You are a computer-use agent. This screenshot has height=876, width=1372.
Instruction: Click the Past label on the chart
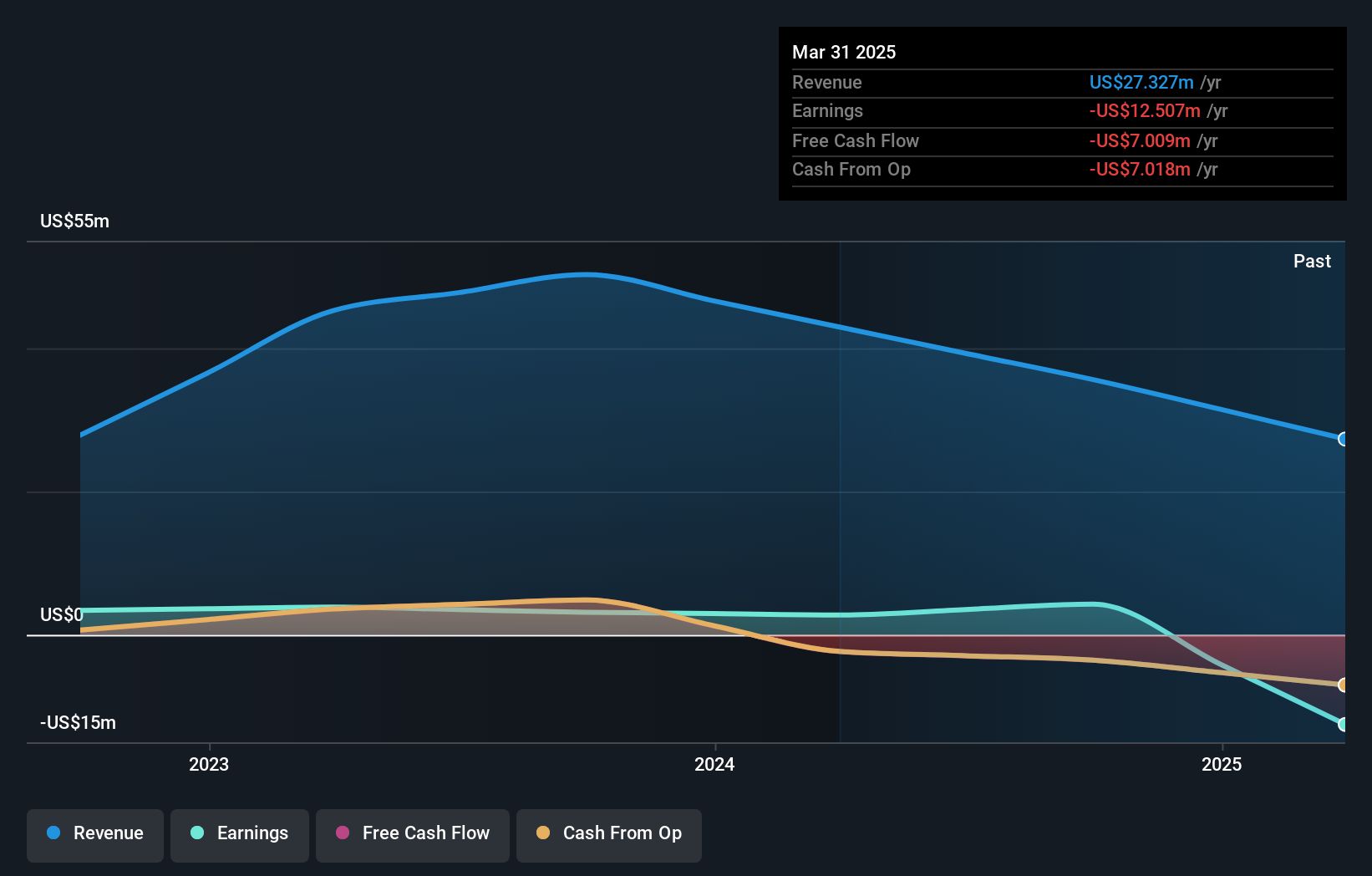point(1312,262)
